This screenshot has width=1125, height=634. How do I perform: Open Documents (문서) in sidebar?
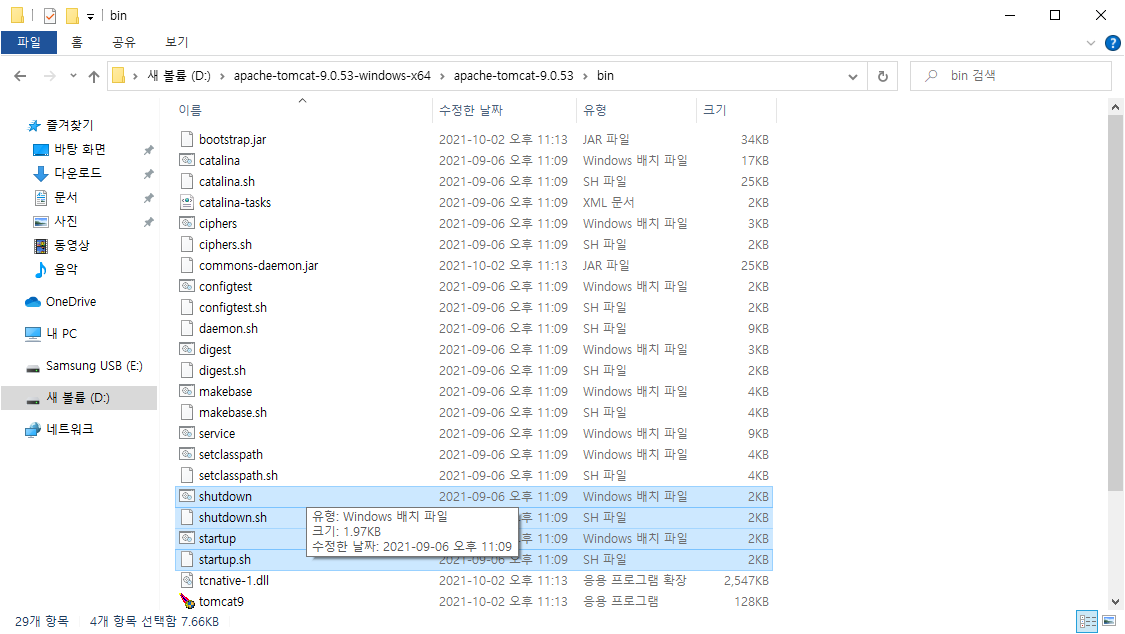click(65, 197)
